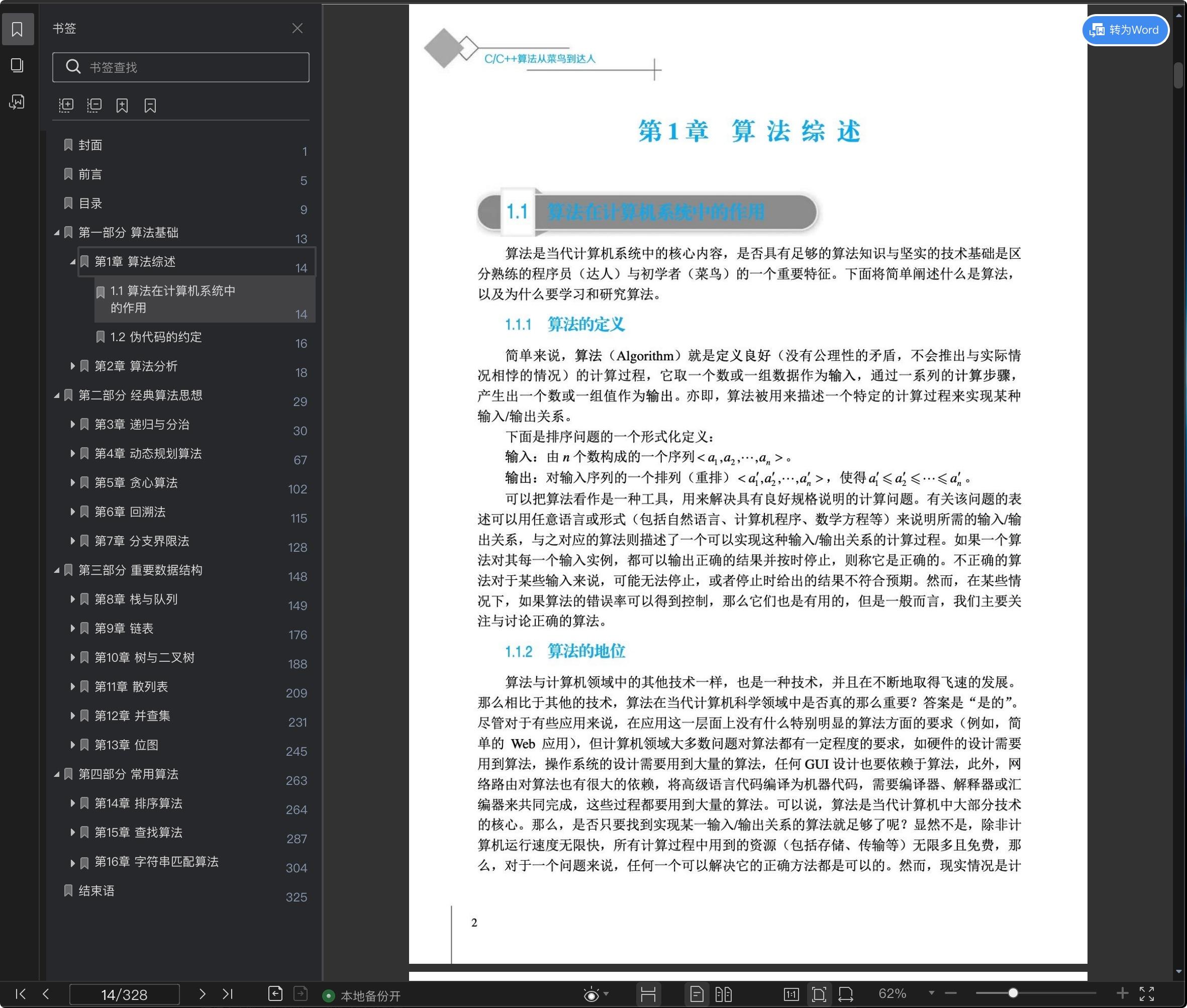
Task: Collapse all bookmarks icon
Action: (94, 105)
